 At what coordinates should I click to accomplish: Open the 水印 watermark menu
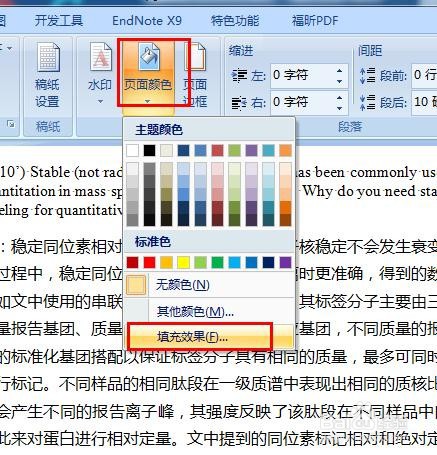100,73
